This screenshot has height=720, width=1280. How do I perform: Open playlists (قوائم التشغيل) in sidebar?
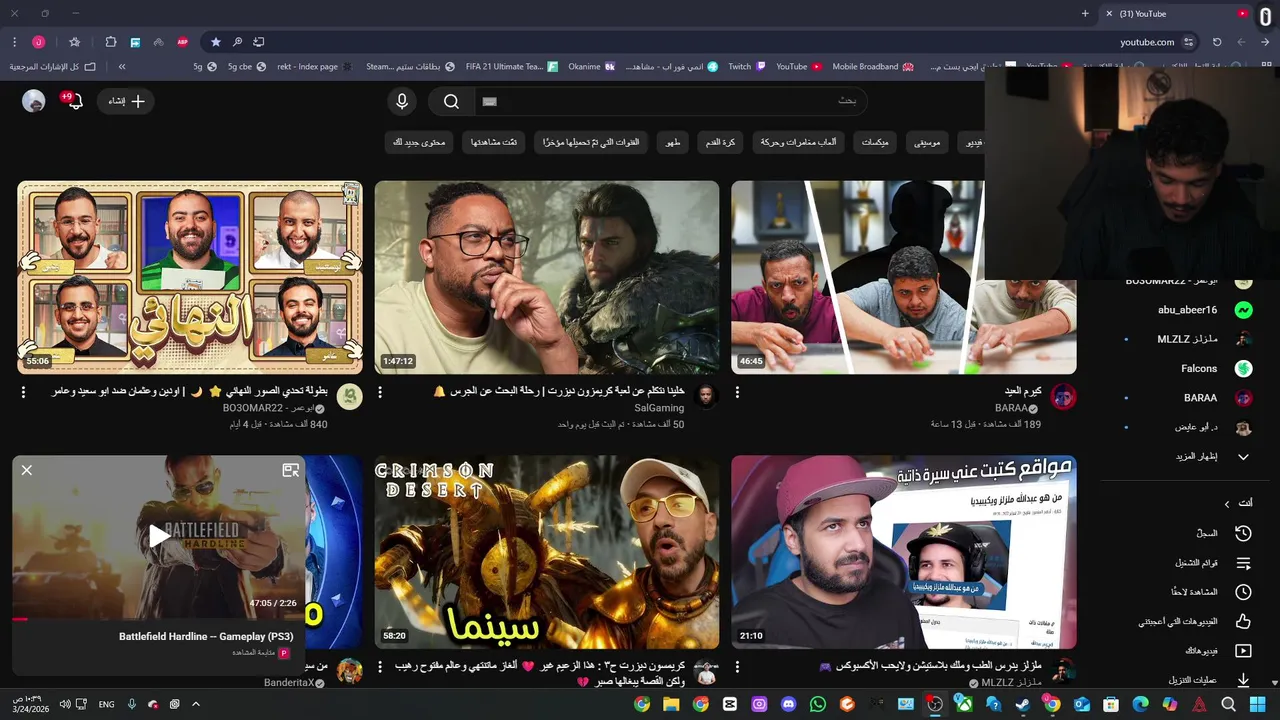[x=1213, y=563]
